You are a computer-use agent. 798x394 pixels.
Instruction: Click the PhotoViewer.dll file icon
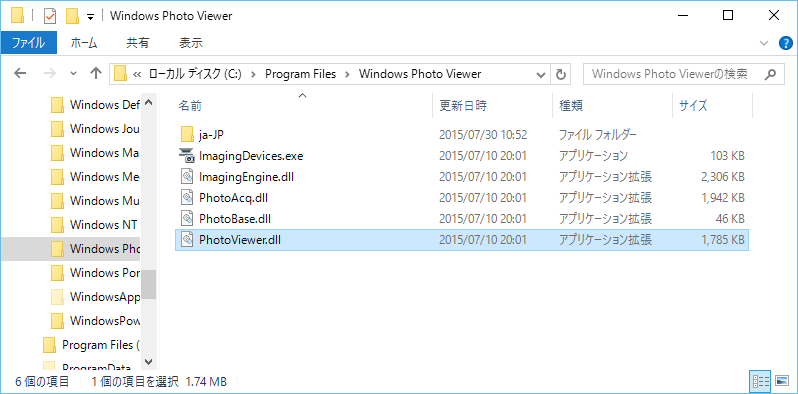click(187, 239)
